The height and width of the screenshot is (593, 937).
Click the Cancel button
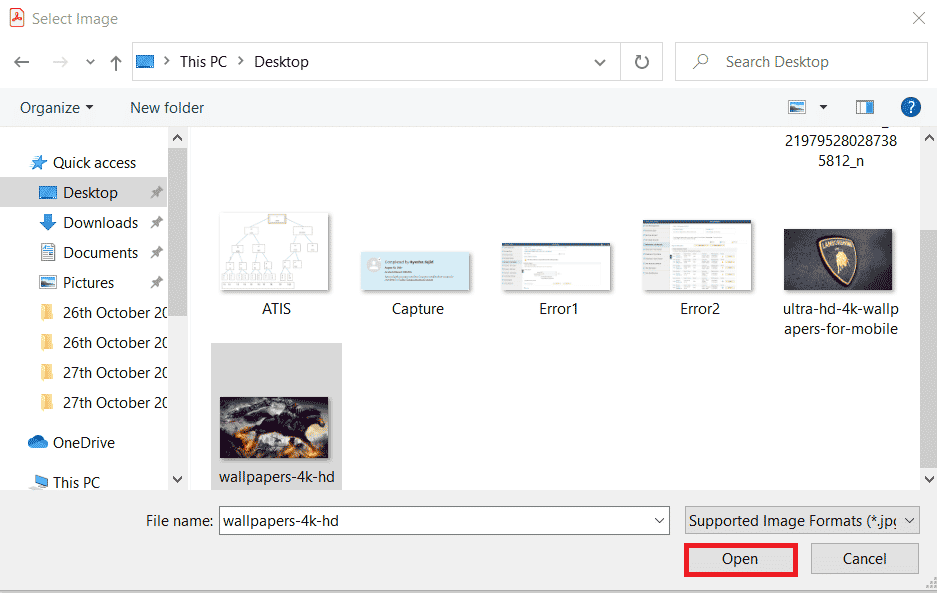864,559
